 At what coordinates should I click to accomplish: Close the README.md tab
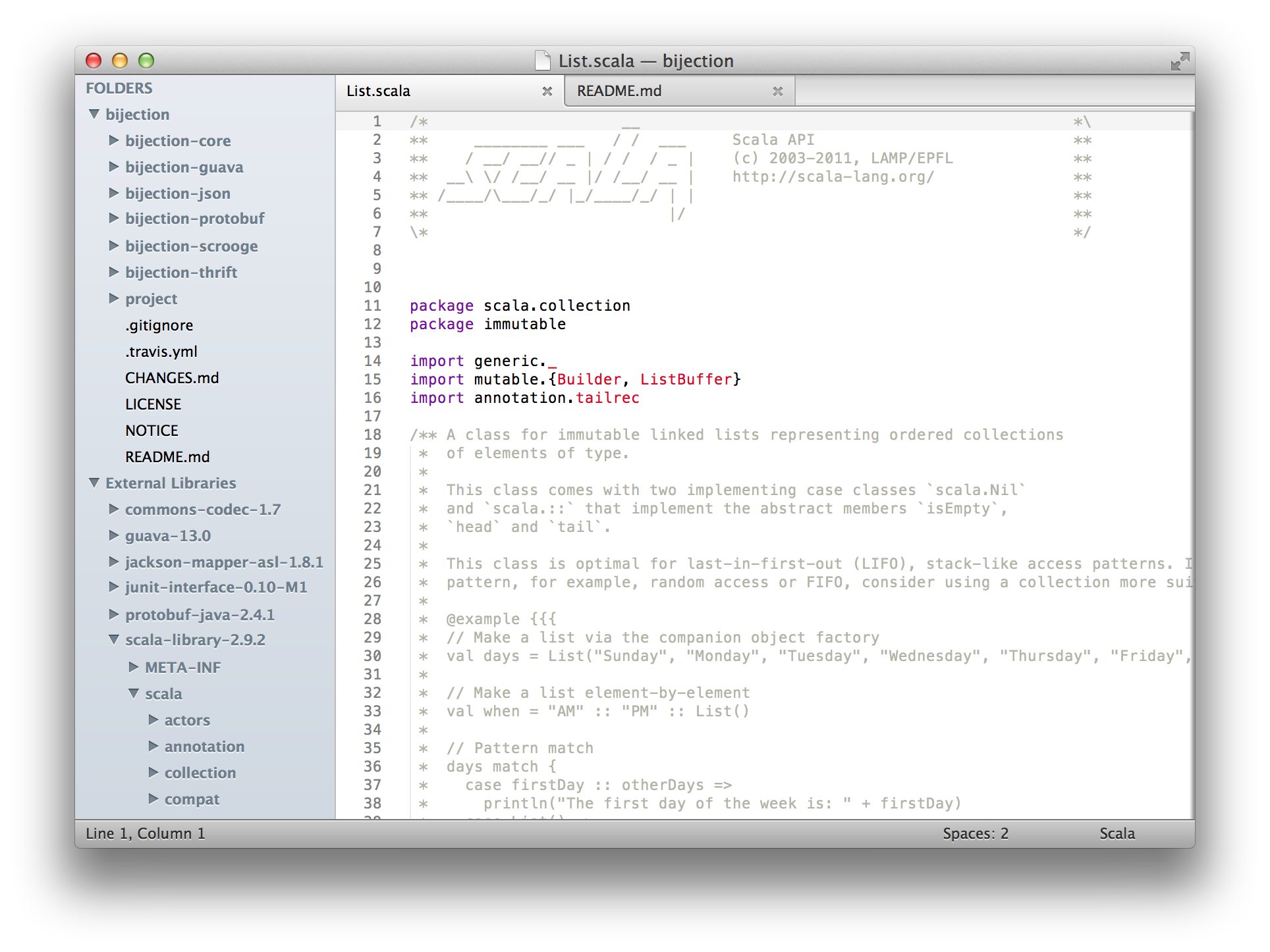[777, 92]
